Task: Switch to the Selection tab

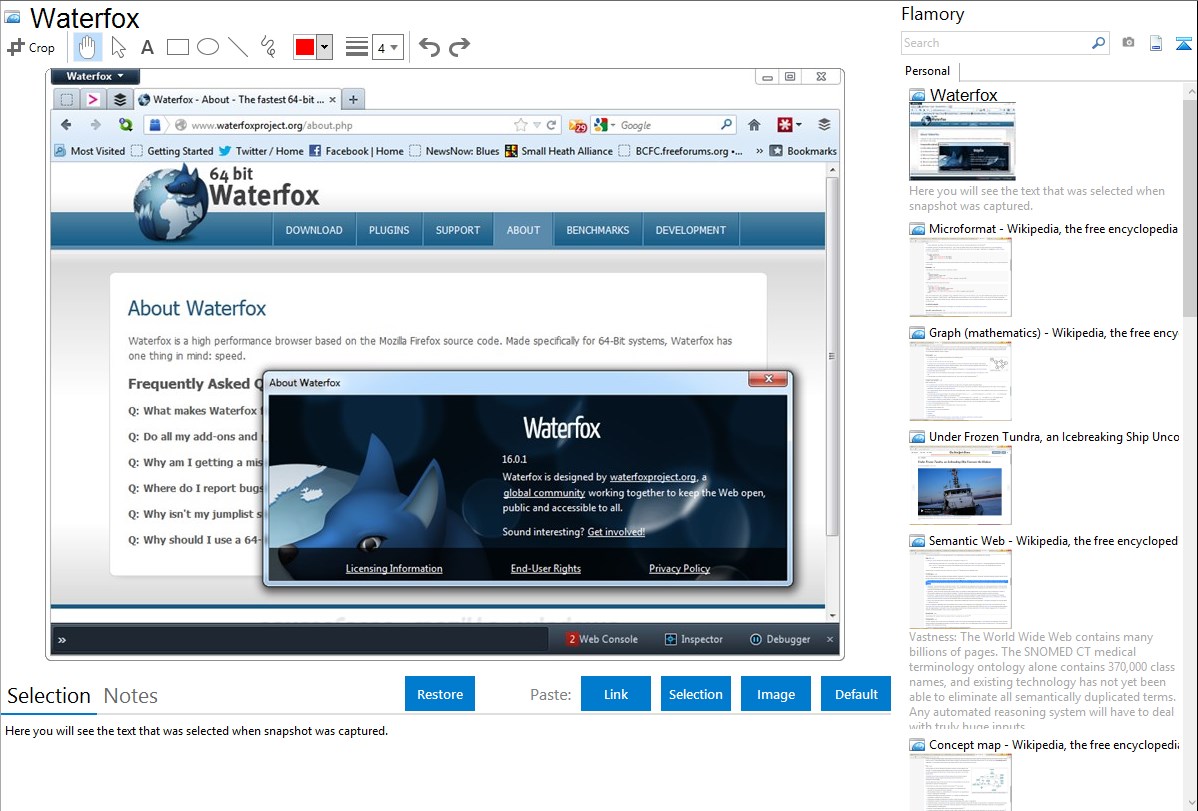Action: click(x=49, y=696)
